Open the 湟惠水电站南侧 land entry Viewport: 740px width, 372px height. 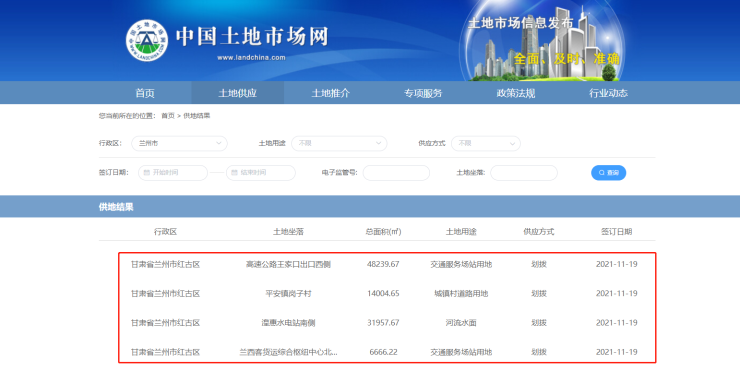click(x=288, y=323)
